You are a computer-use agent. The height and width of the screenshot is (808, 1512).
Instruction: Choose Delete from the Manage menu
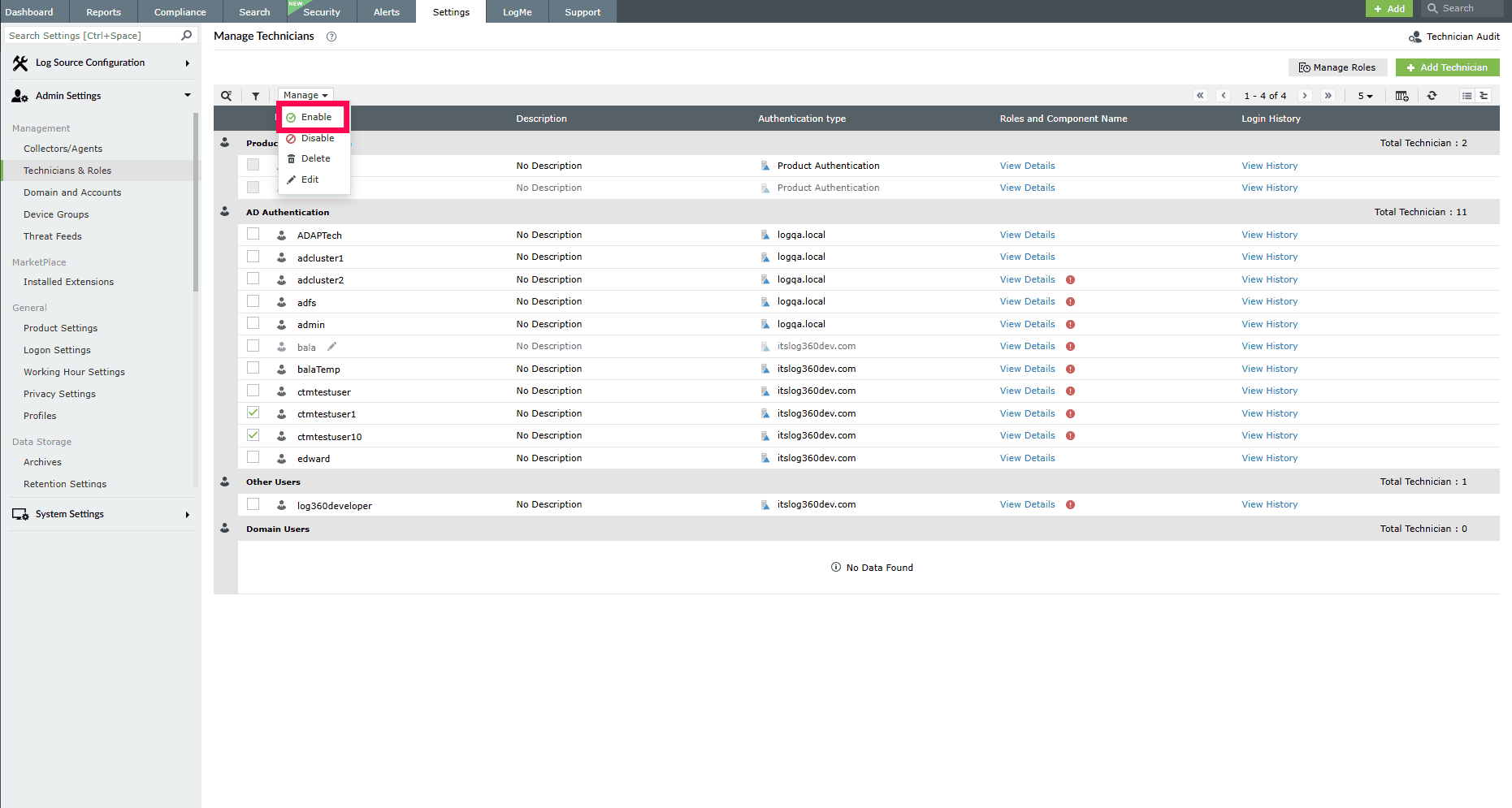coord(314,158)
